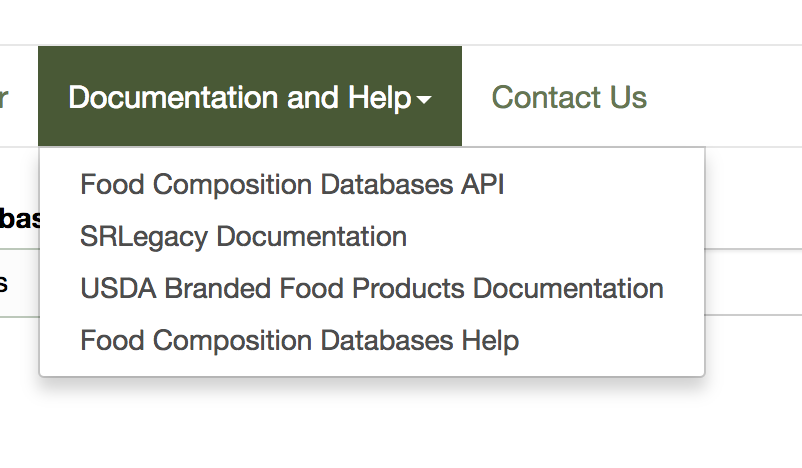Screen dimensions: 802x468
Task: Open Food Composition Databases Help
Action: tap(299, 341)
